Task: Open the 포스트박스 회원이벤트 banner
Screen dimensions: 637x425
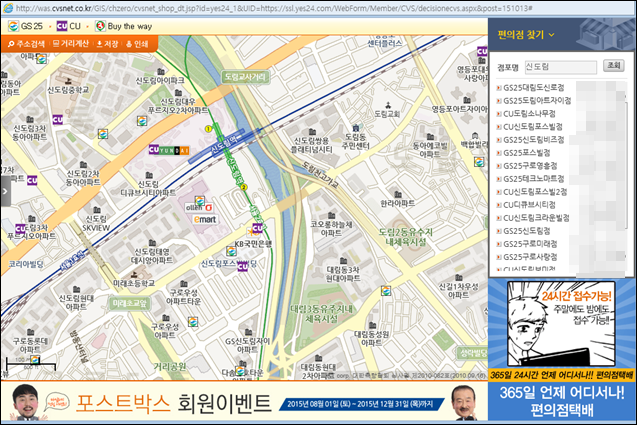Action: coord(244,403)
